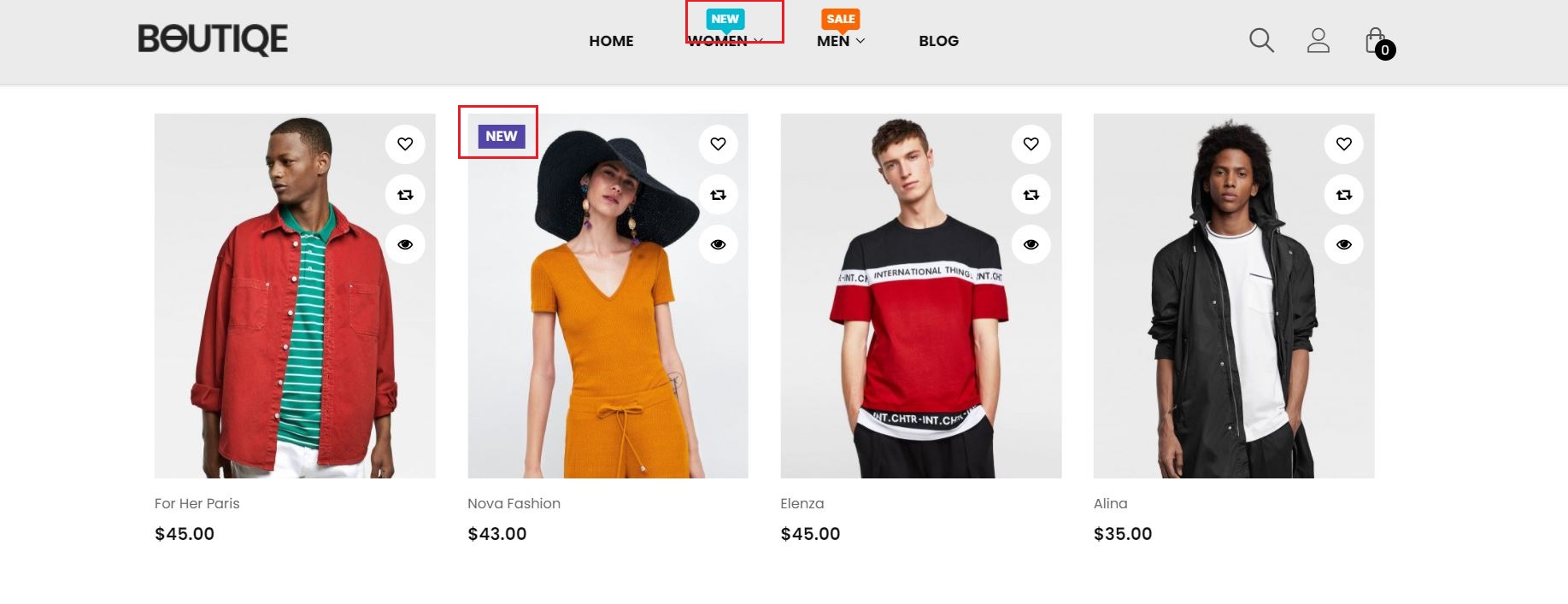Open the Blog menu item

938,41
